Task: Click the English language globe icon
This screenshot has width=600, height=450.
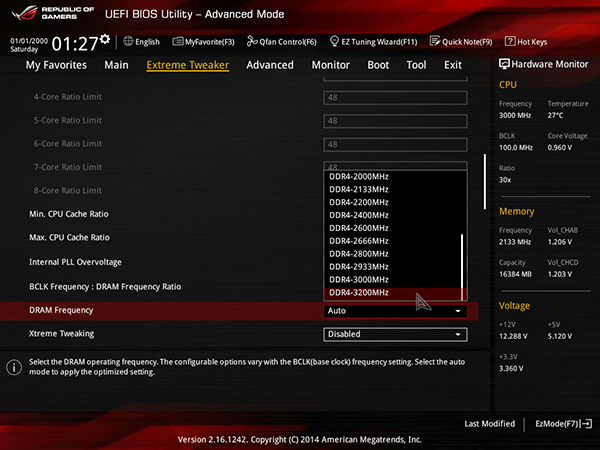Action: pos(128,41)
